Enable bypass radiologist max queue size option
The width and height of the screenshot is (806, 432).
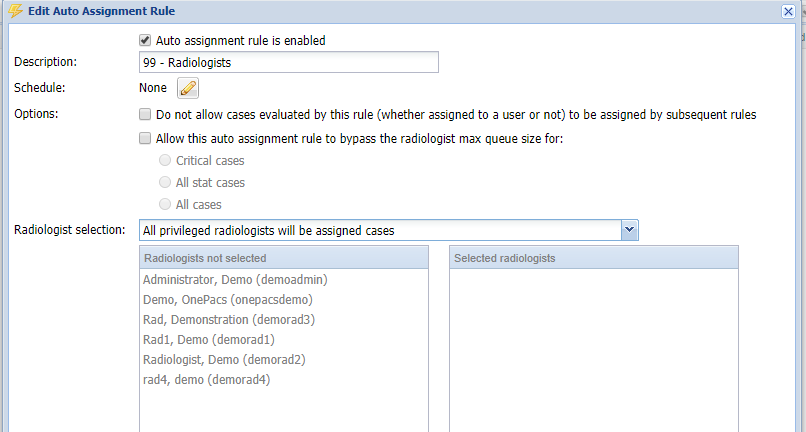145,138
